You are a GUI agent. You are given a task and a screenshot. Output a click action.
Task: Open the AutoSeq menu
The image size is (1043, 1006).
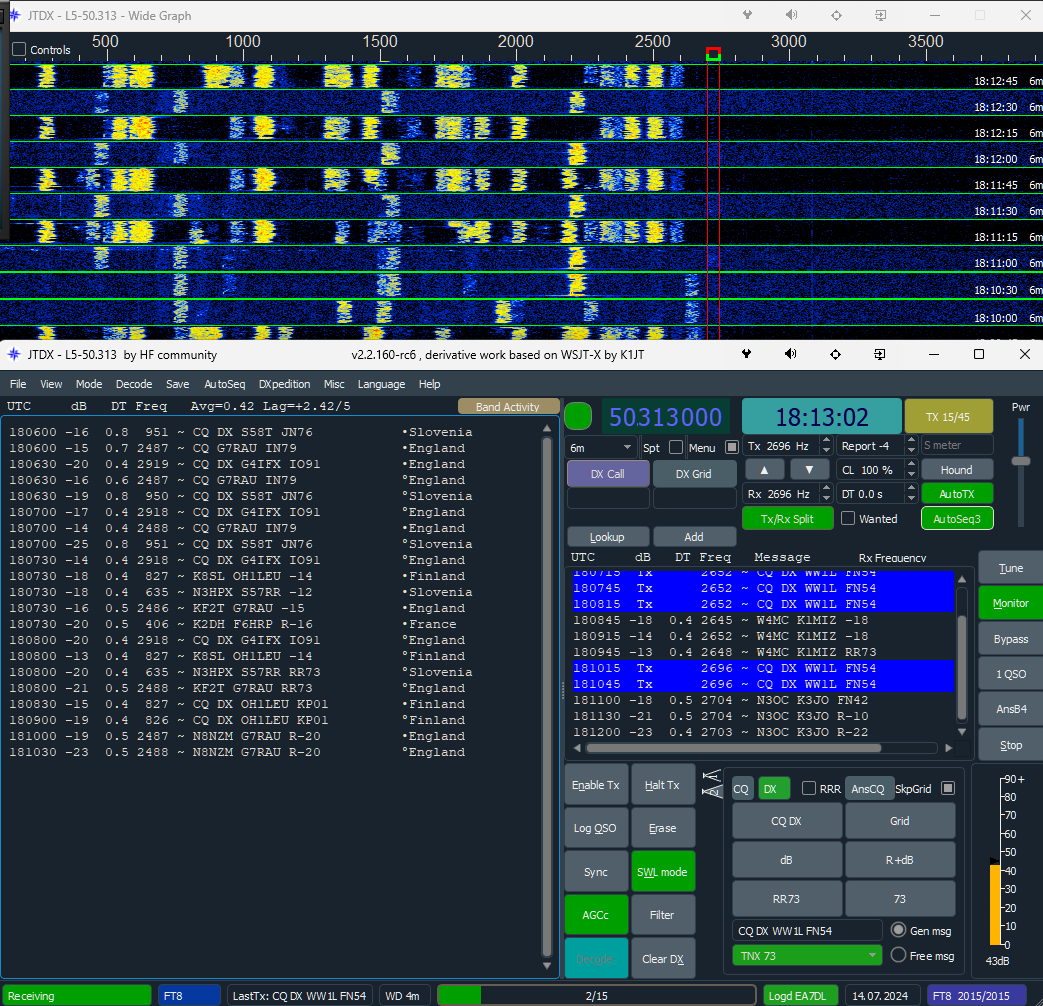coord(224,384)
